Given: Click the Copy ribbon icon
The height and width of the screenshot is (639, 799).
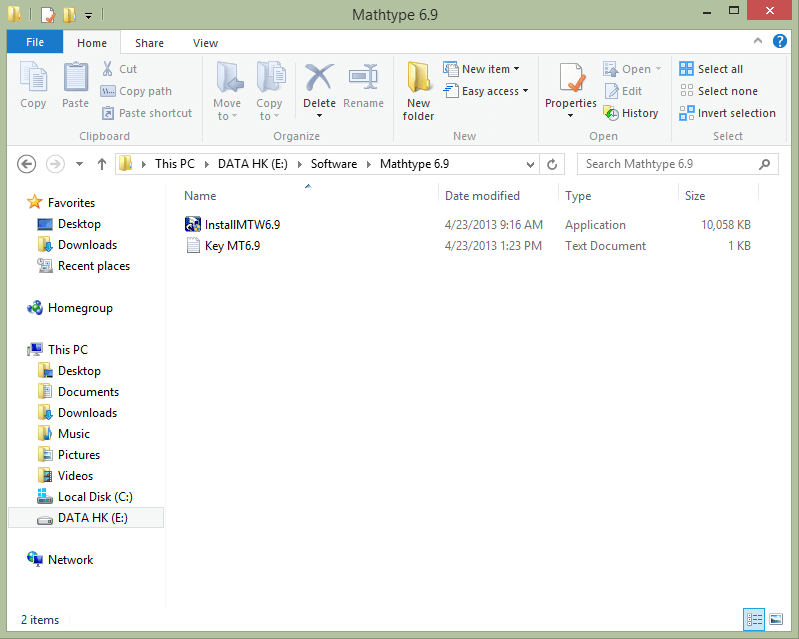Looking at the screenshot, I should (x=33, y=85).
